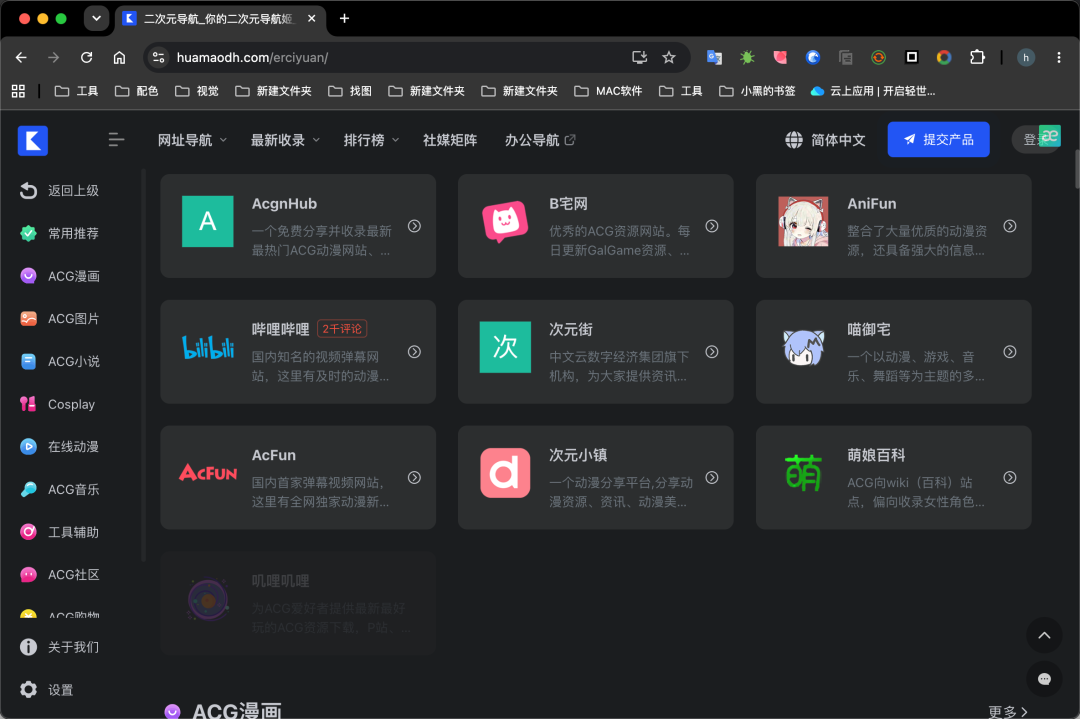This screenshot has height=719, width=1080.
Task: Open the 小黑的书签 bookmark folder
Action: [x=757, y=91]
